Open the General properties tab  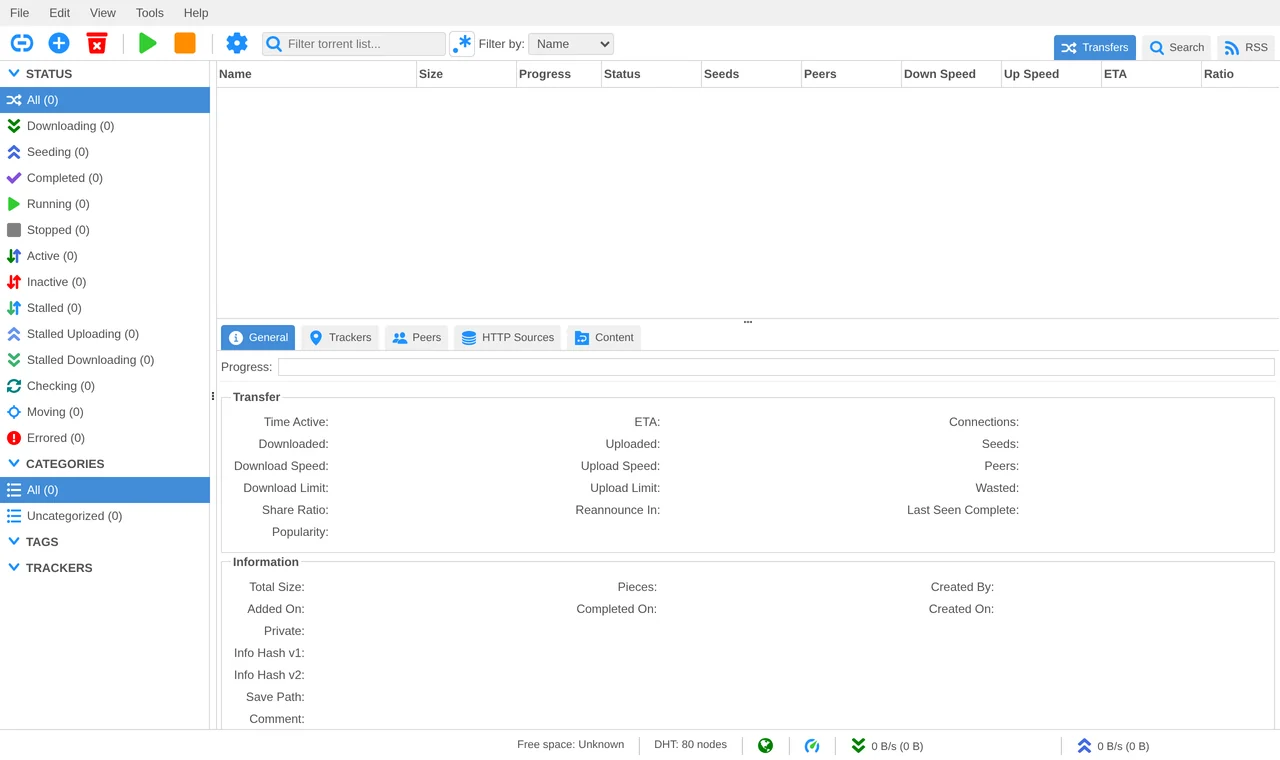(258, 338)
